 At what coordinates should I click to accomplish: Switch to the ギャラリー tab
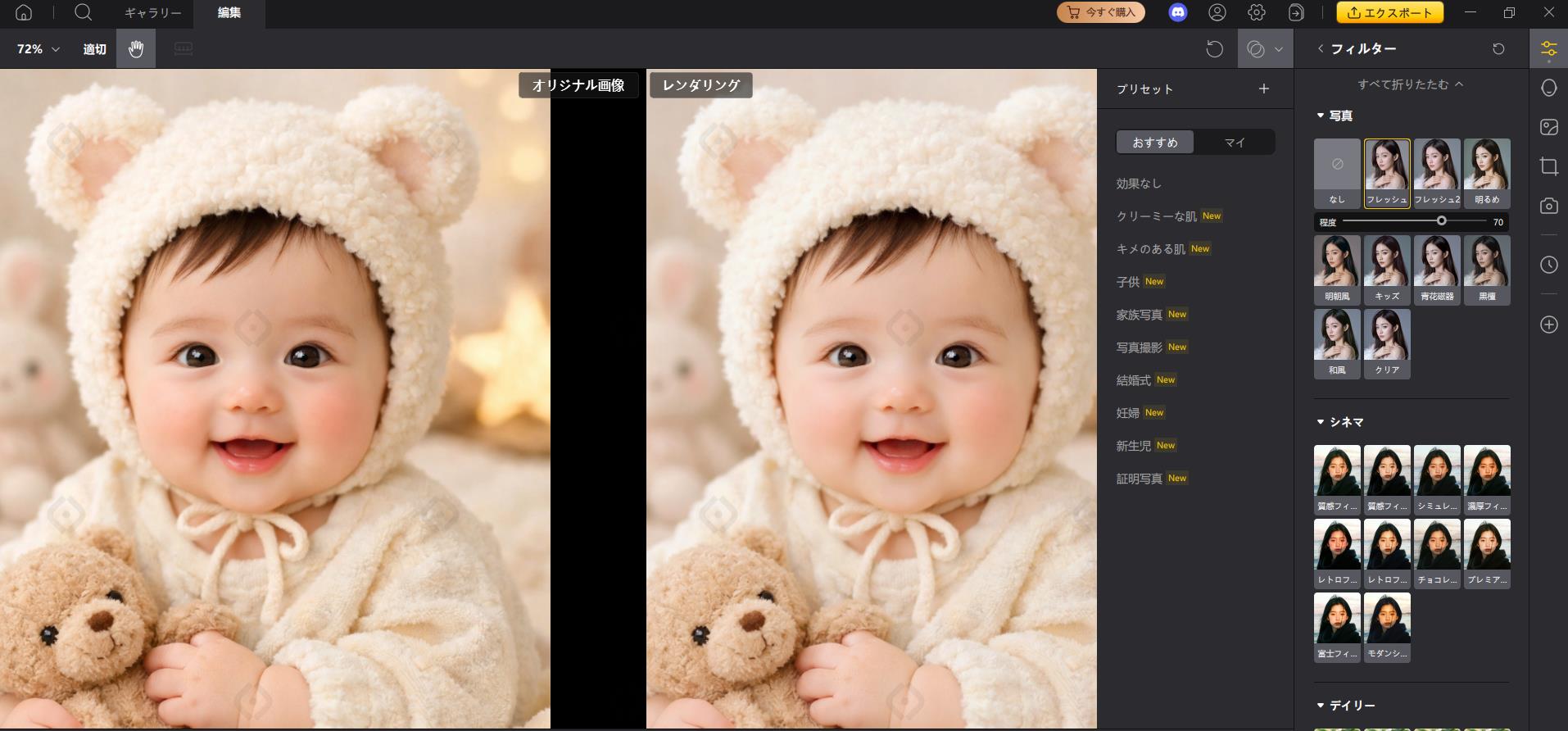pyautogui.click(x=153, y=13)
